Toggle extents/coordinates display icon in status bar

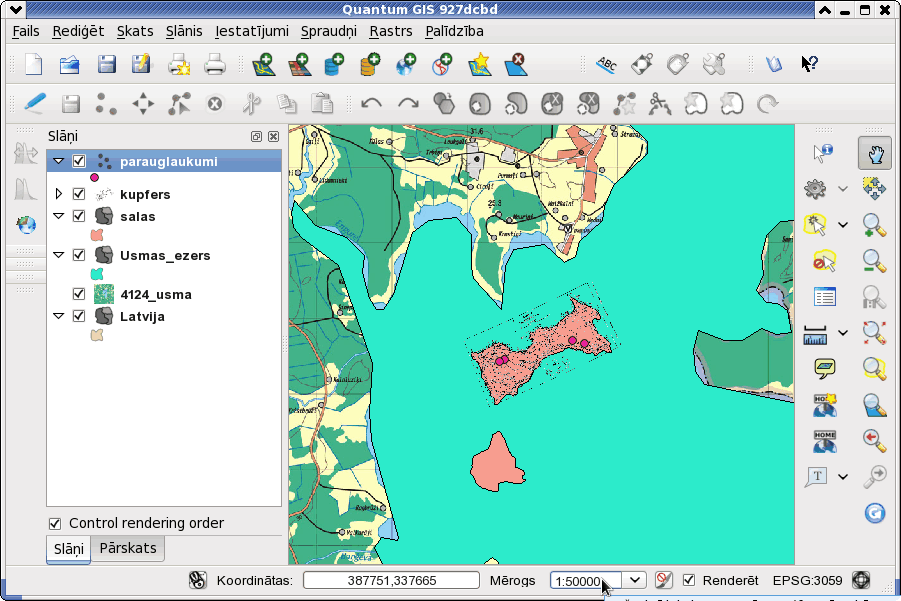coord(198,580)
